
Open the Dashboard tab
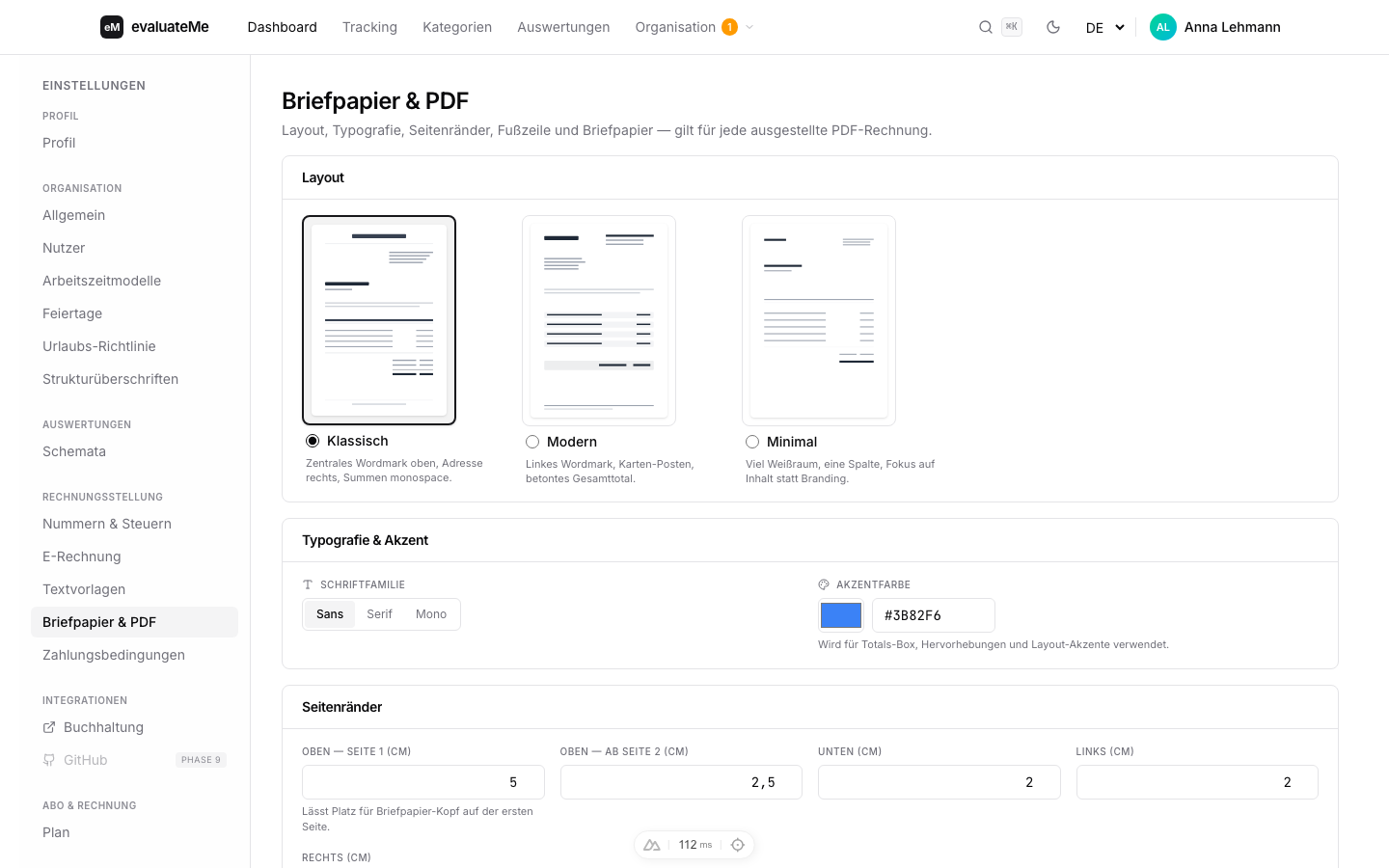[x=282, y=27]
